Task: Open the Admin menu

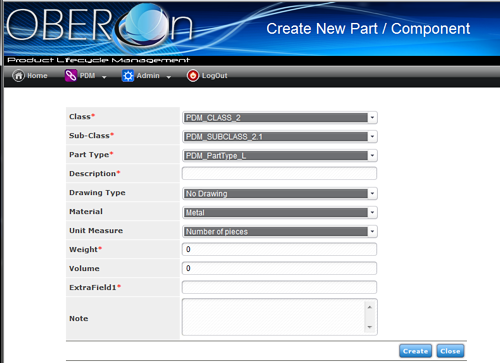Action: (146, 76)
